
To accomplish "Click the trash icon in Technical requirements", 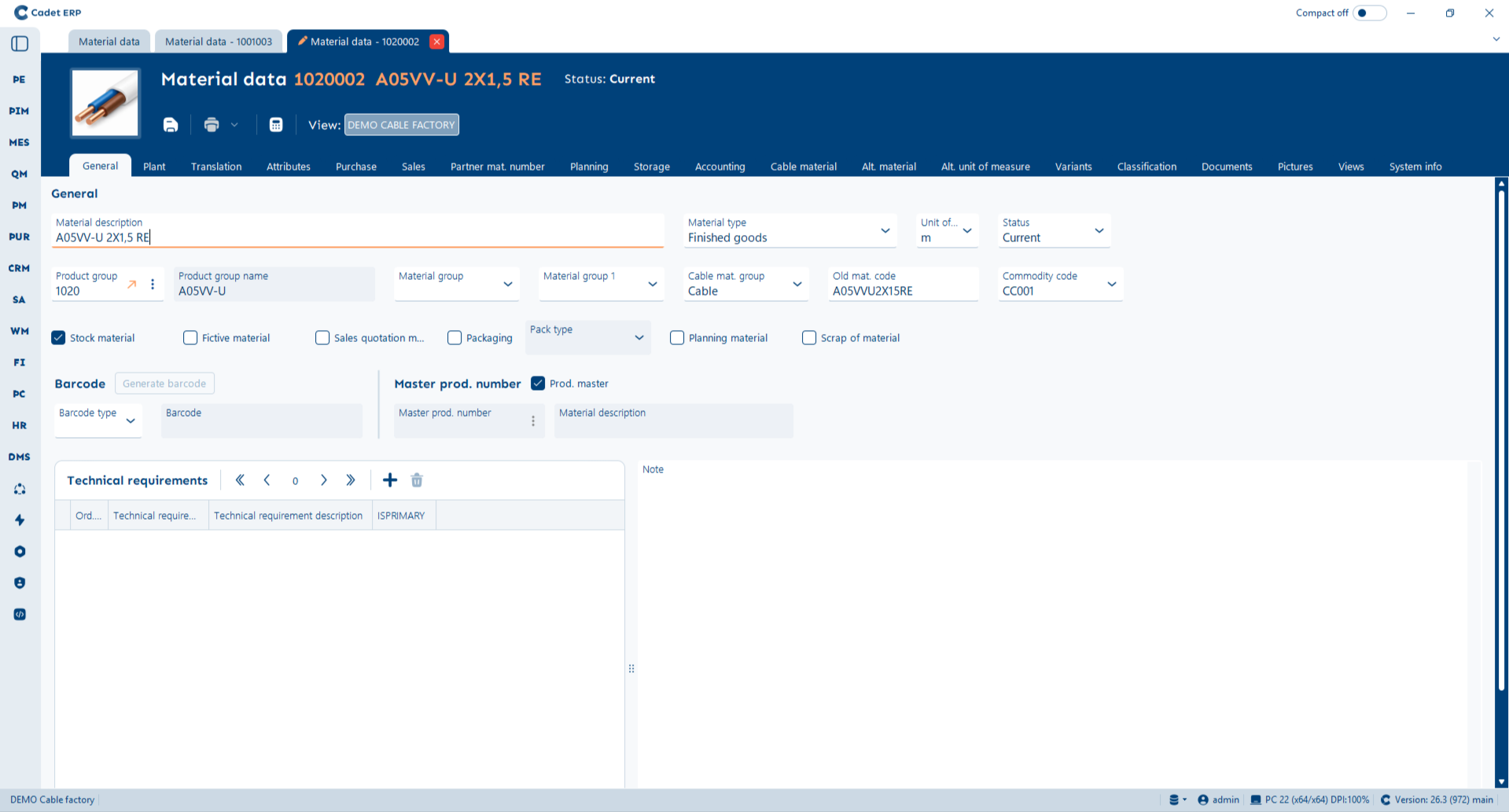I will (x=417, y=480).
